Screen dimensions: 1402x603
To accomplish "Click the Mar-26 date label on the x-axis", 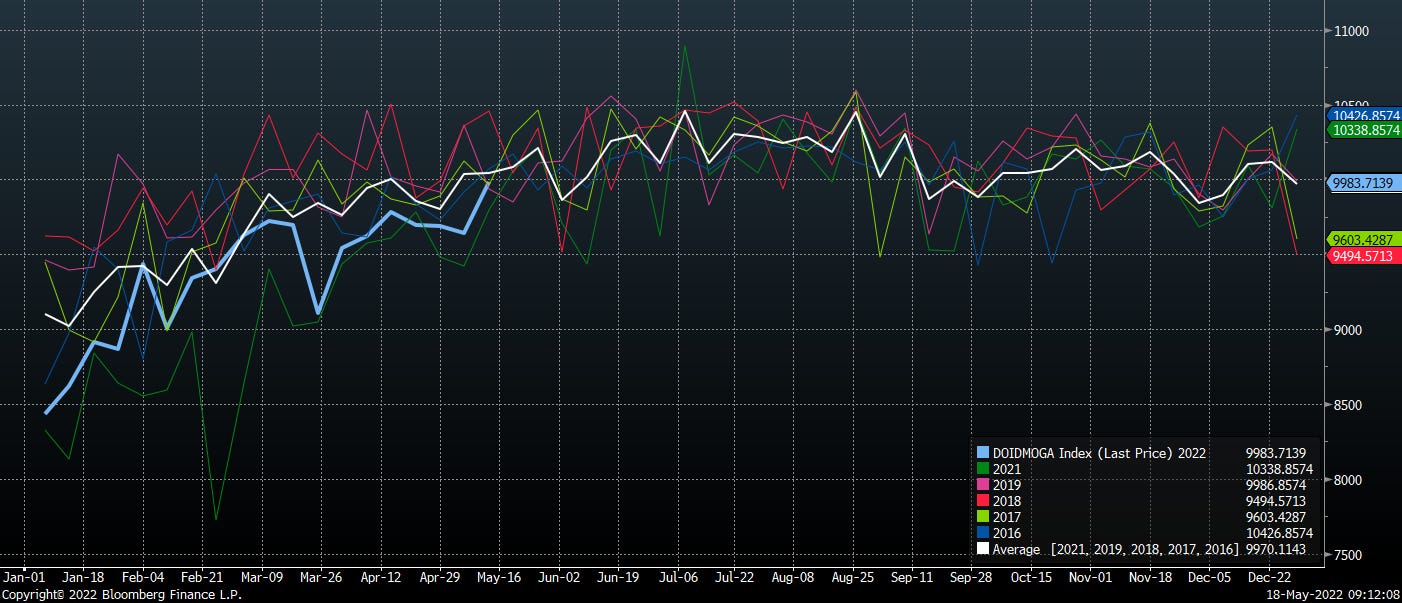I will [x=321, y=578].
